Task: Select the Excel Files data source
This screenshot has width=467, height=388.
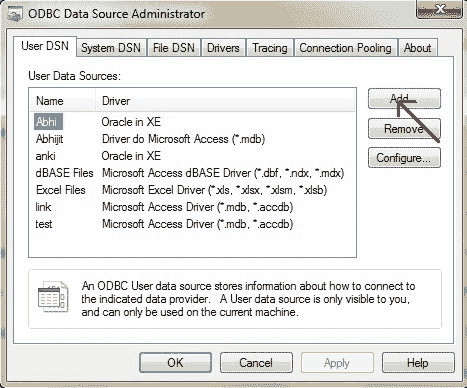Action: click(190, 190)
